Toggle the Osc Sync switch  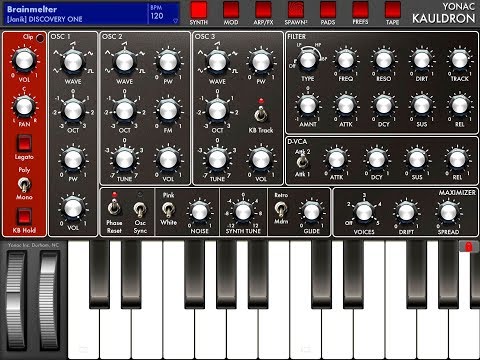pyautogui.click(x=140, y=209)
